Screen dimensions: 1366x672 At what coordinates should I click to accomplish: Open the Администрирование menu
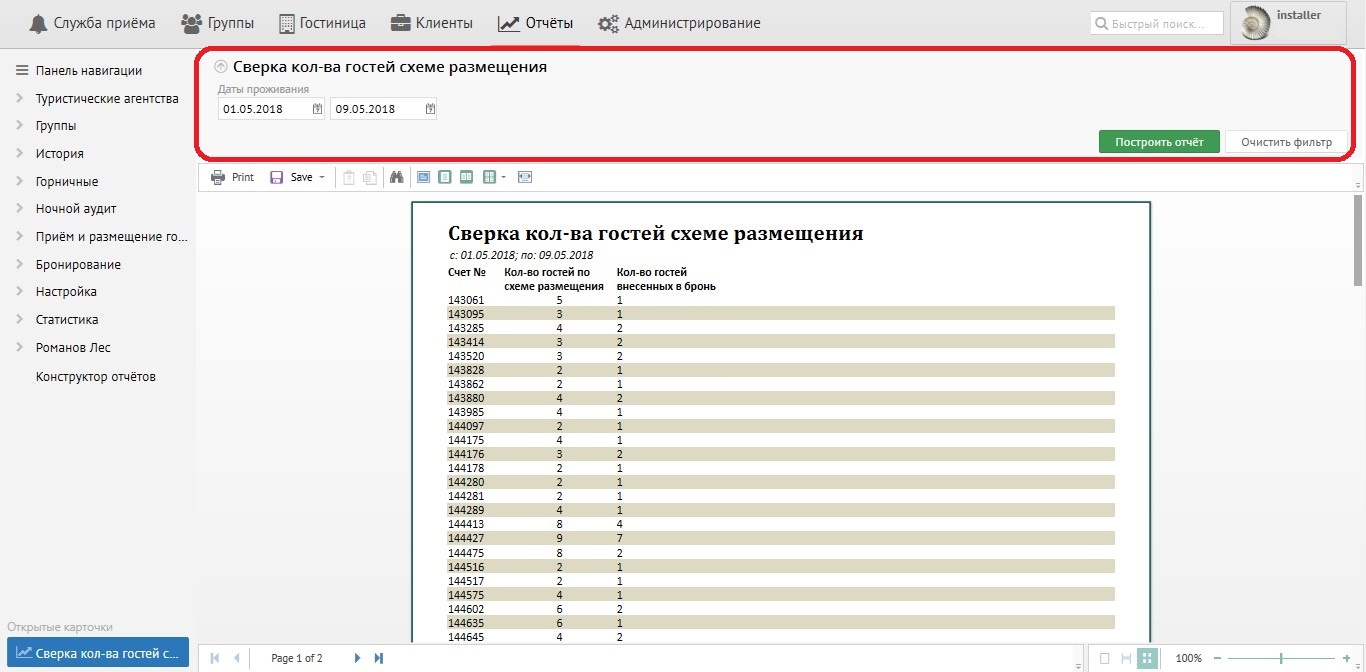(679, 23)
